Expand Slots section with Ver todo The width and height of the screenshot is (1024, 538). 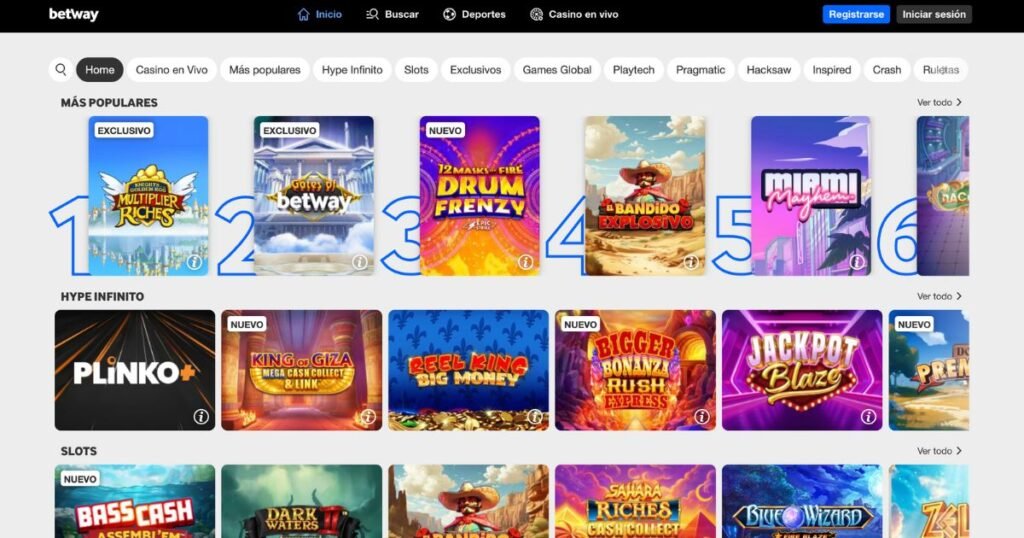(939, 451)
